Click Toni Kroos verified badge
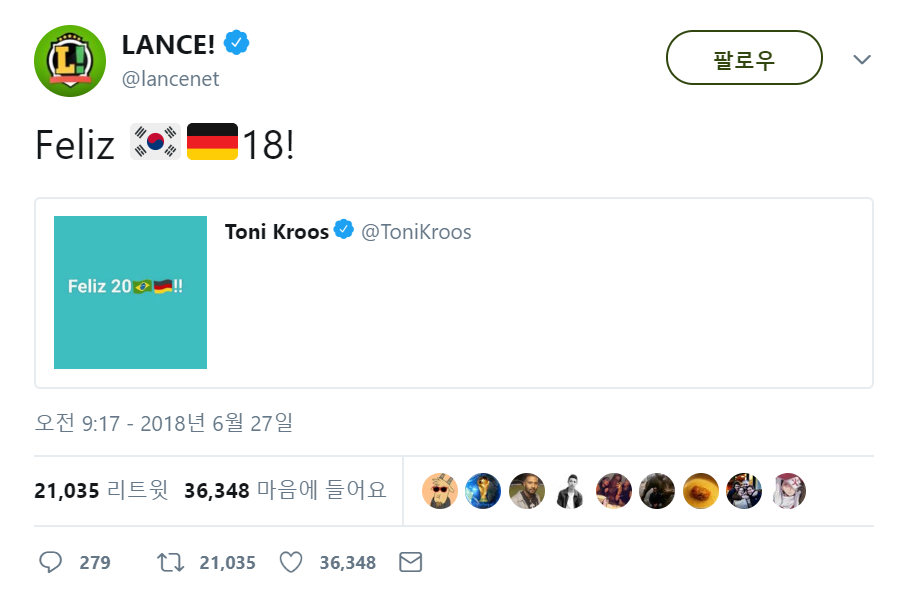Viewport: 905px width, 606px height. (343, 231)
